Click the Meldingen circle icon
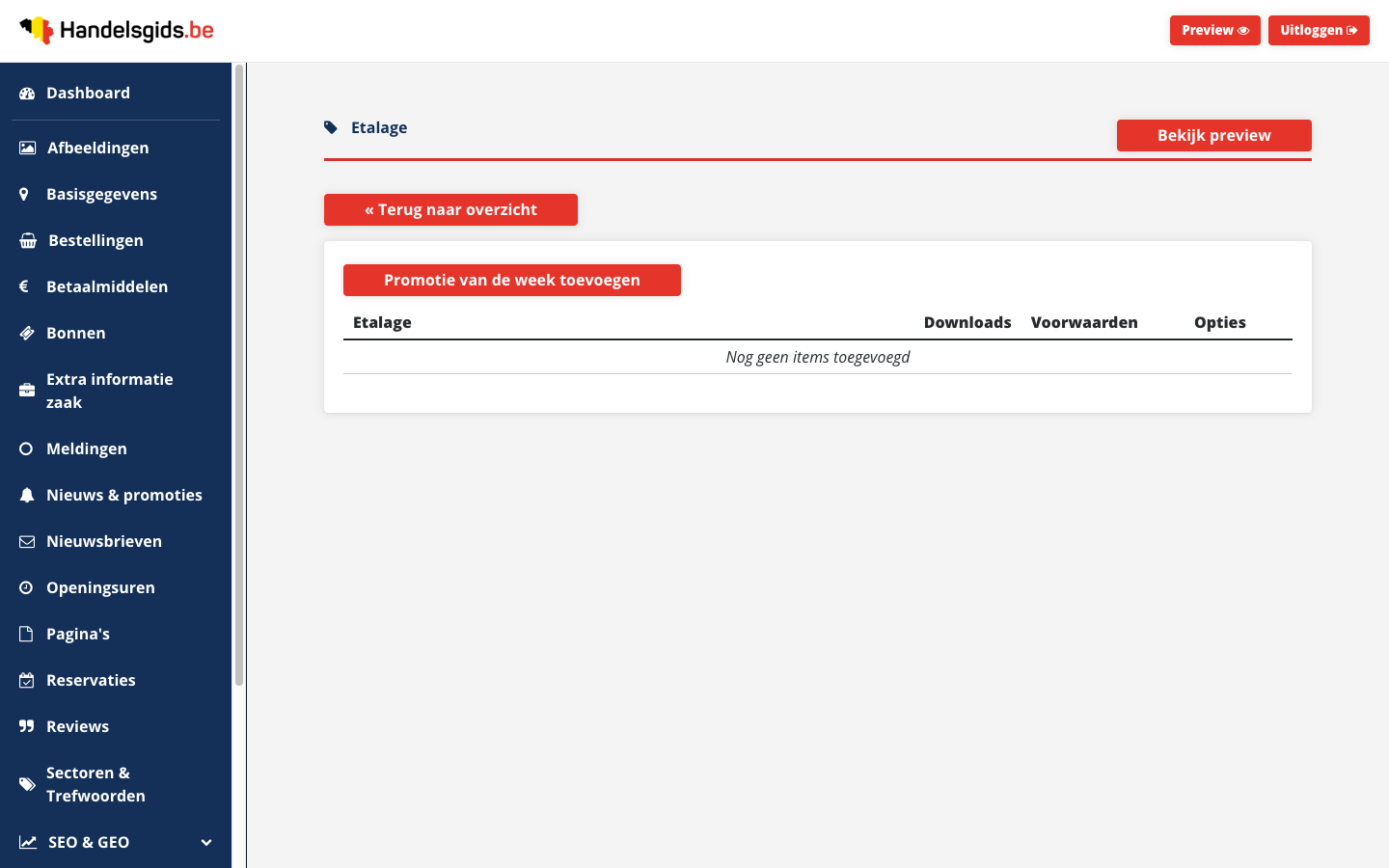Screen dimensions: 1389x868 click(26, 448)
